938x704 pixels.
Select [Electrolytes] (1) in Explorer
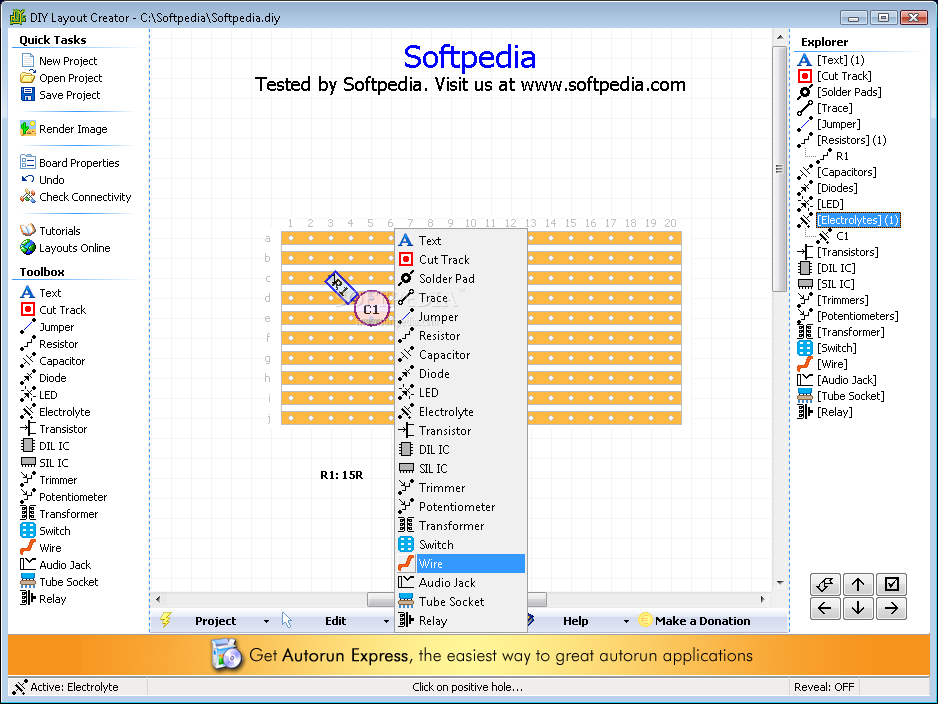click(858, 220)
